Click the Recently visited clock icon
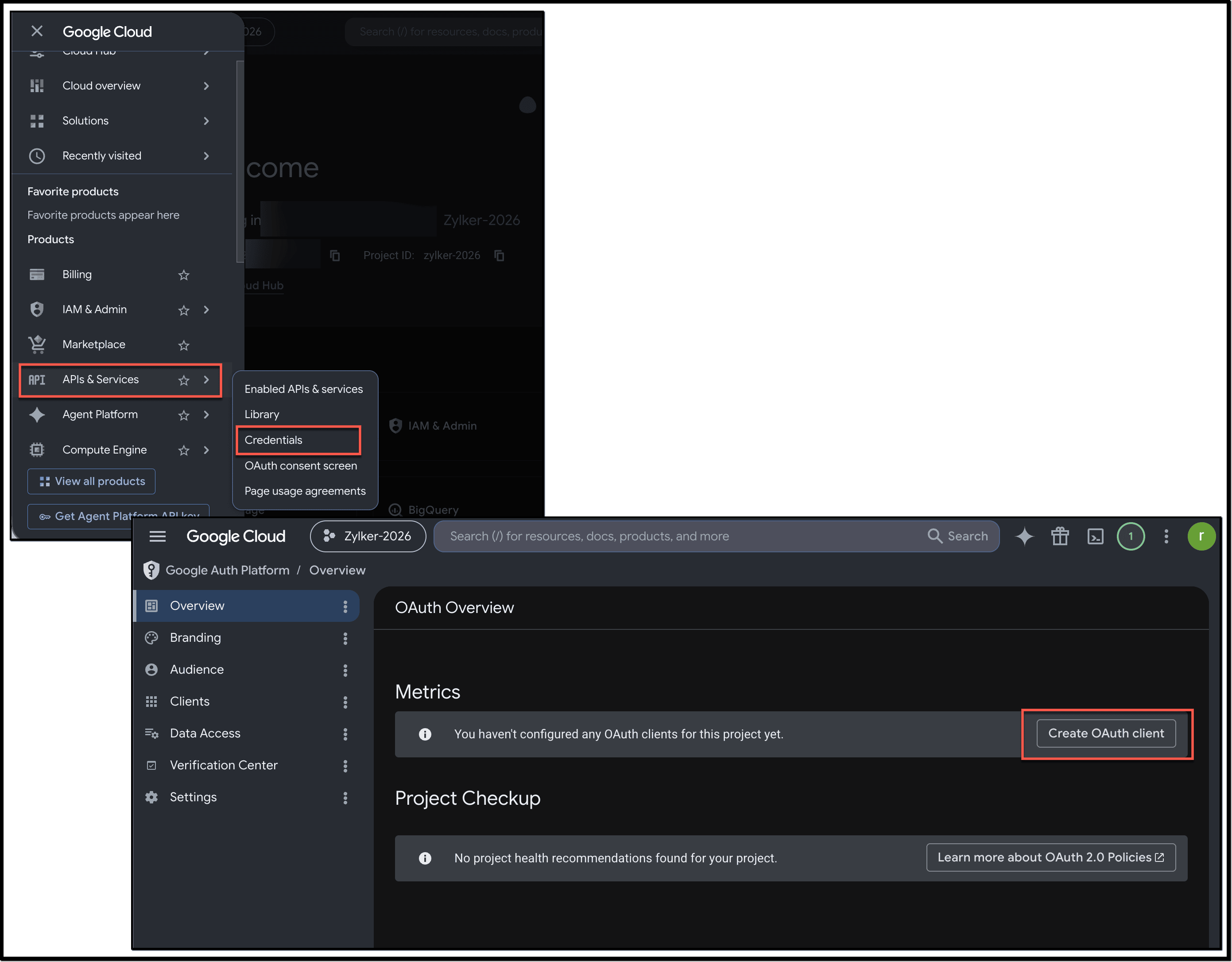Viewport: 1232px width, 962px height. pos(37,156)
